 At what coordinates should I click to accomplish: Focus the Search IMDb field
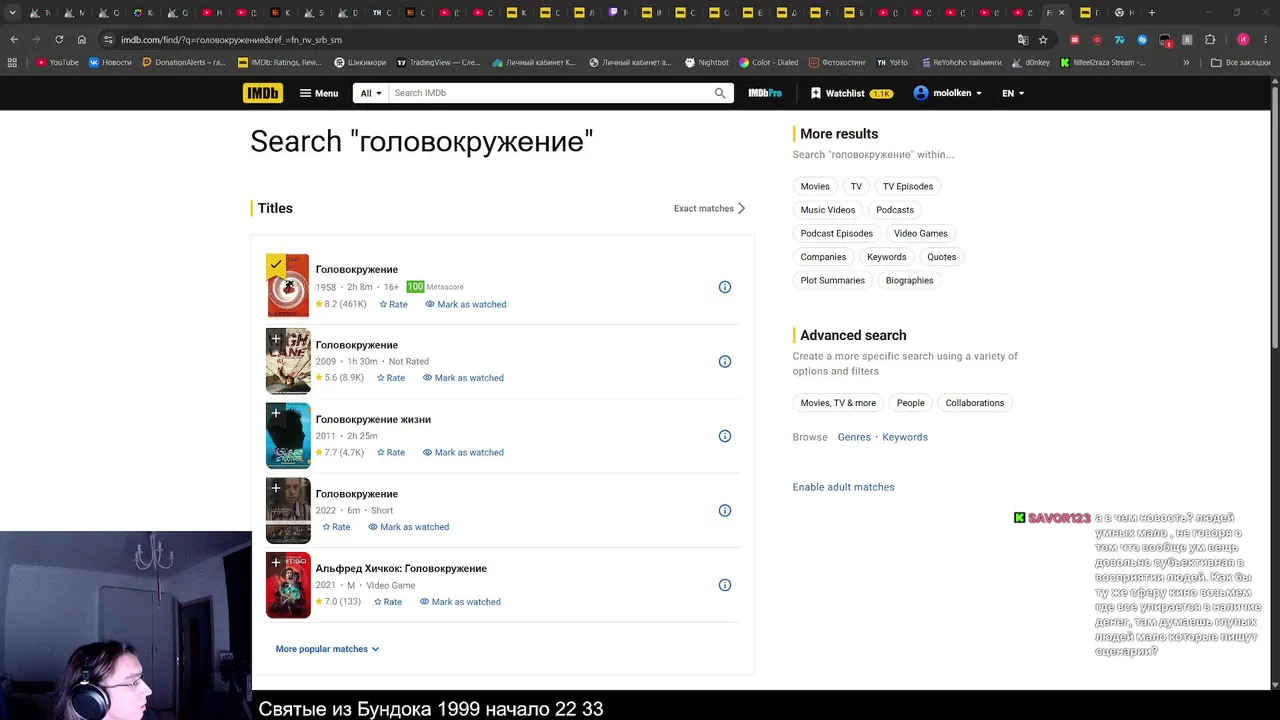(550, 93)
